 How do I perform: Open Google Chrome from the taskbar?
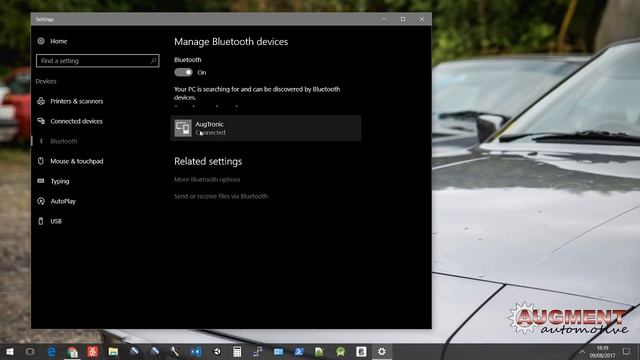(x=73, y=351)
